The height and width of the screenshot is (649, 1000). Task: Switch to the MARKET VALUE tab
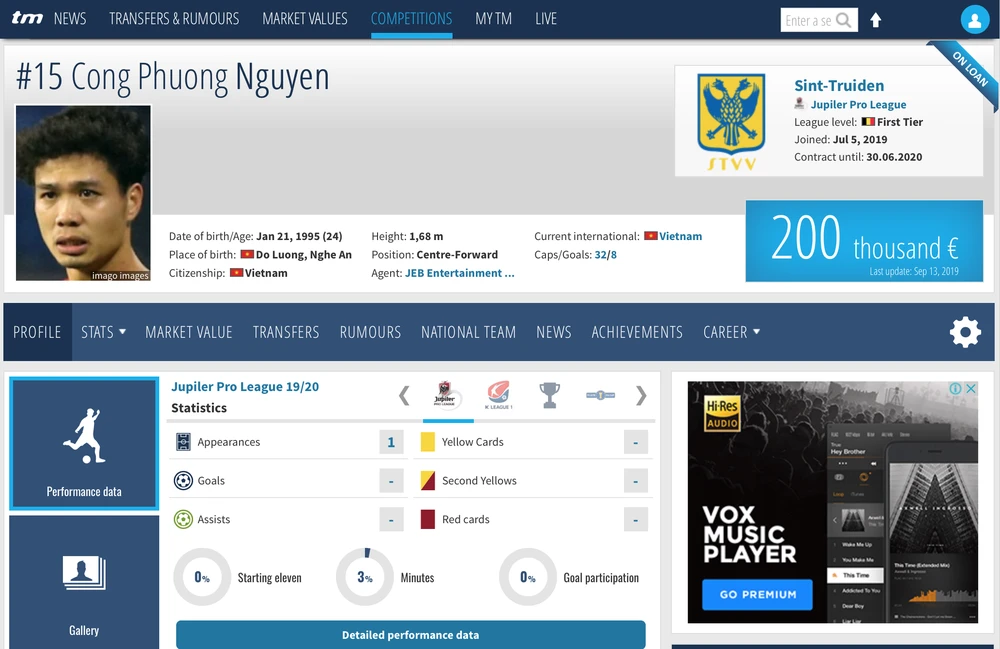(x=188, y=332)
